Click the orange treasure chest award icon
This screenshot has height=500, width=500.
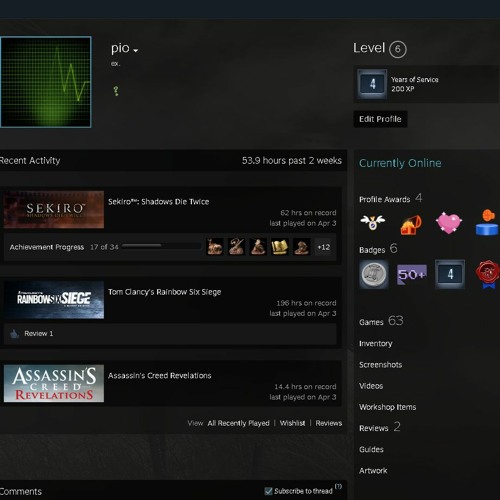(x=411, y=224)
